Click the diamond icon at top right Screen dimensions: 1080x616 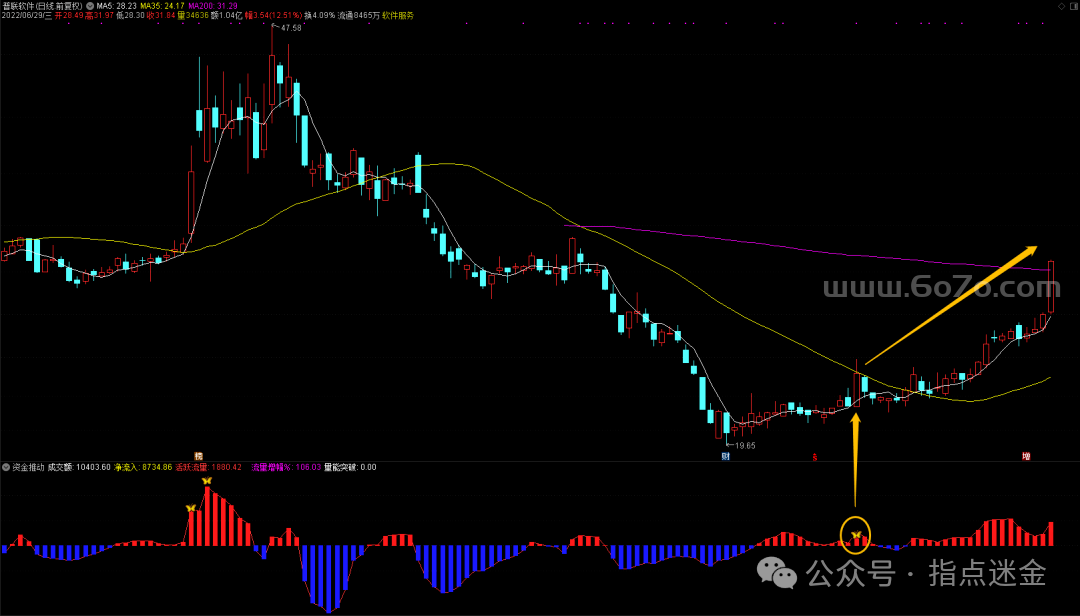[x=1061, y=6]
